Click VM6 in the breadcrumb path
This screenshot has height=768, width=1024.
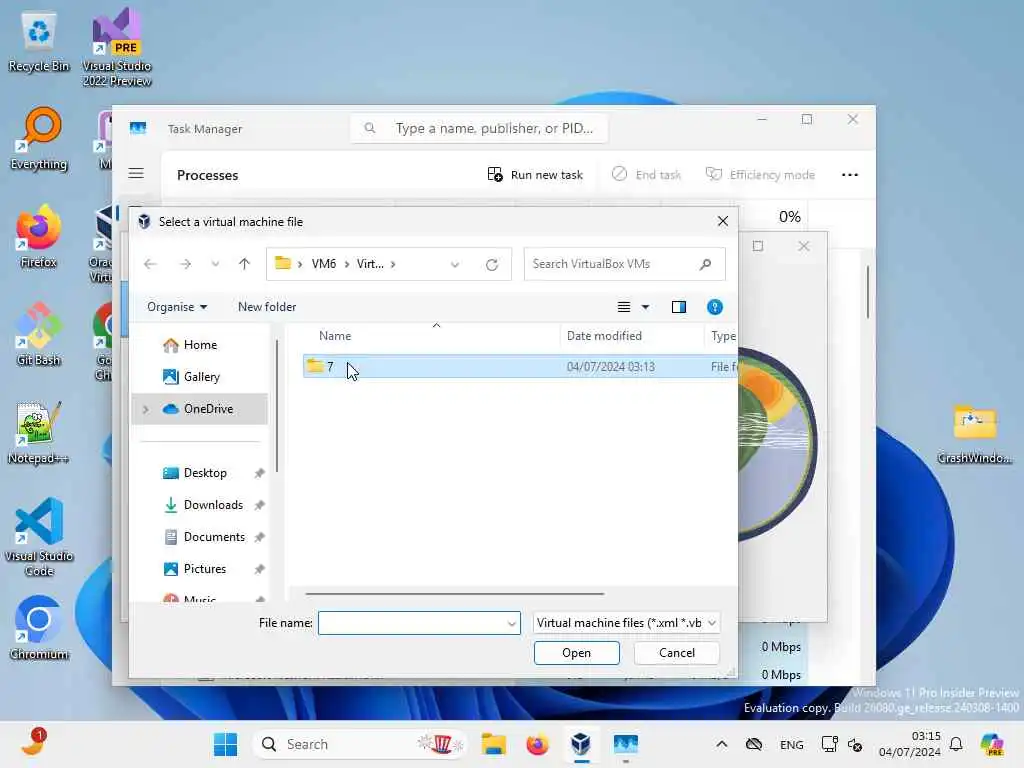(324, 264)
